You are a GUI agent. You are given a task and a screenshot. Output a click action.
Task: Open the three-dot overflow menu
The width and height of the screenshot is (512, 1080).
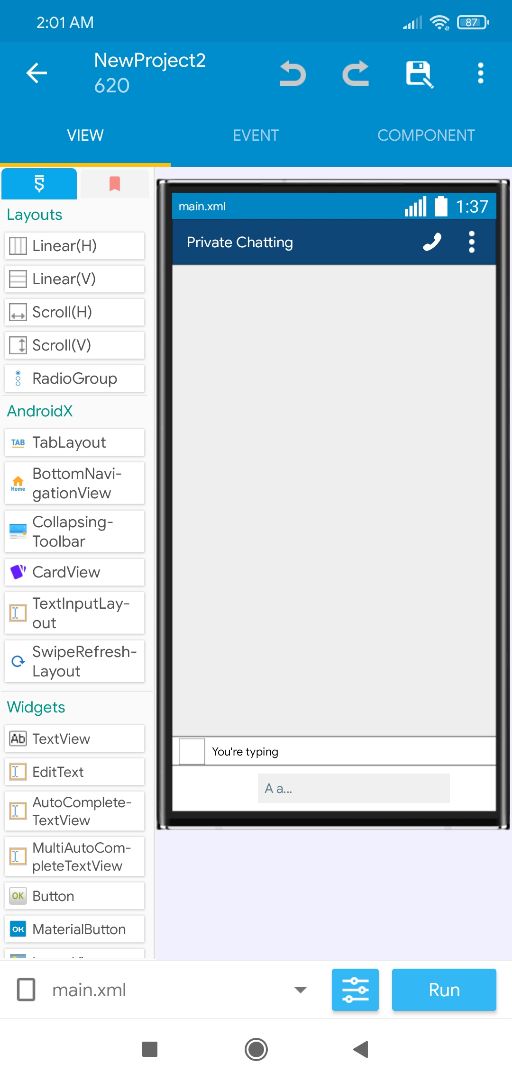click(x=480, y=73)
